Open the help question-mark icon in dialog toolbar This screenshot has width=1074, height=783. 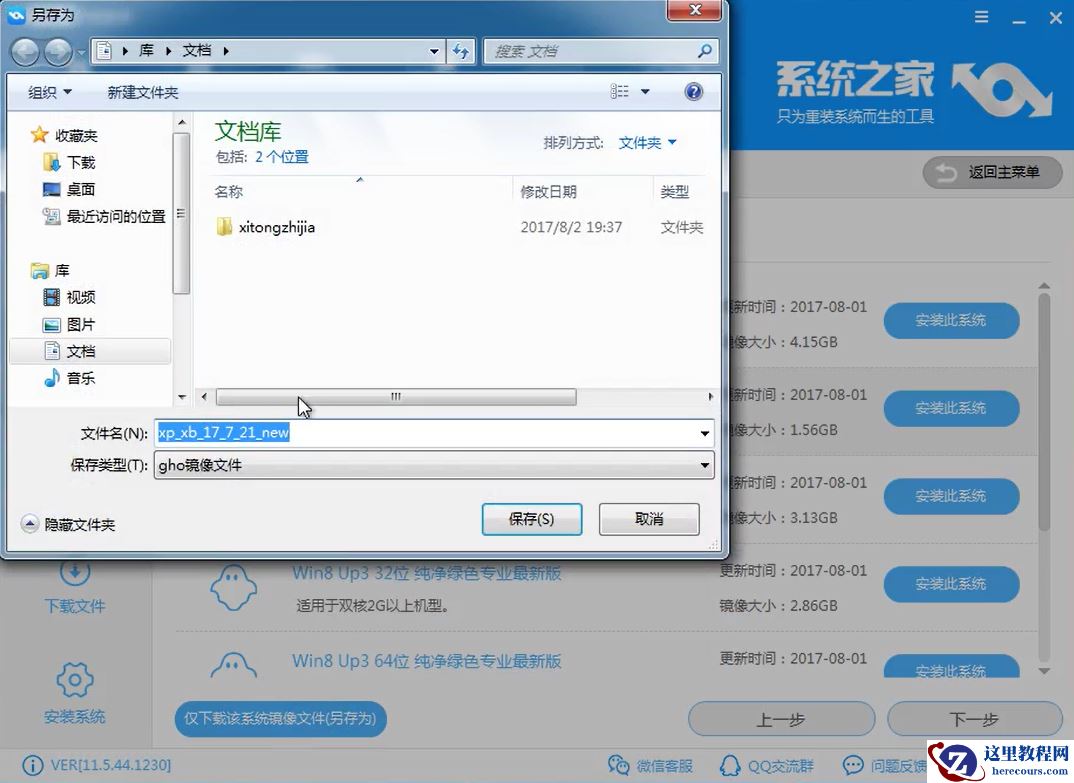tap(694, 91)
